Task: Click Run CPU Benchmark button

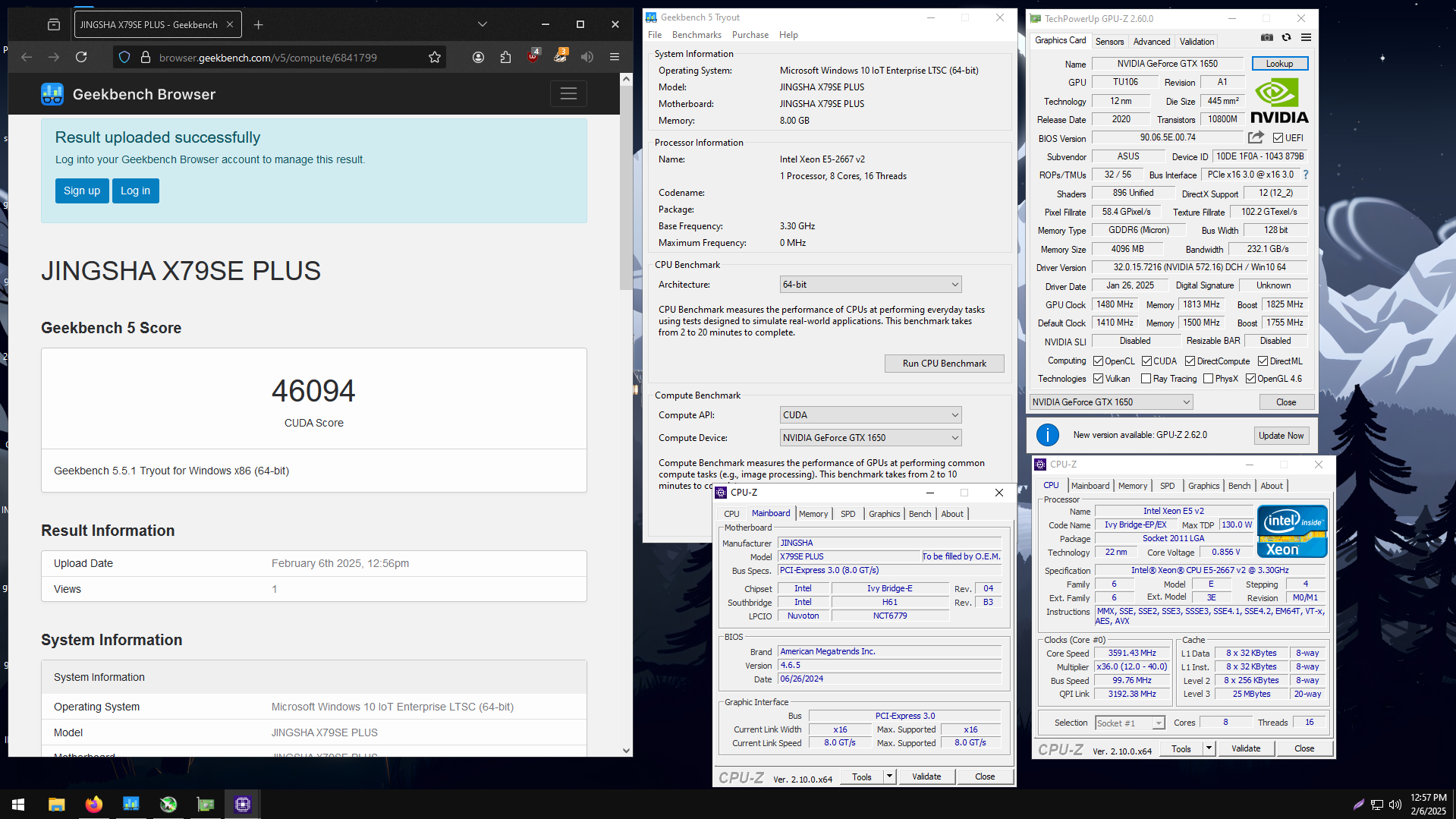Action: (944, 364)
